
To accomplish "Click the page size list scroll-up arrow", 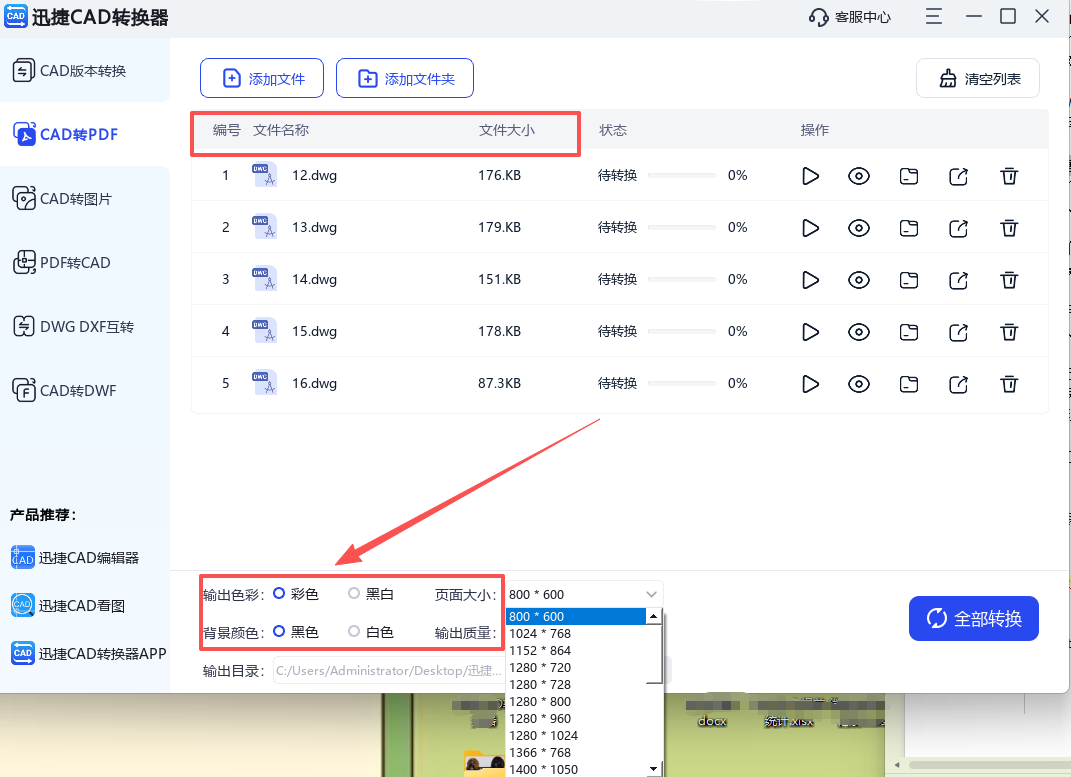I will point(654,617).
